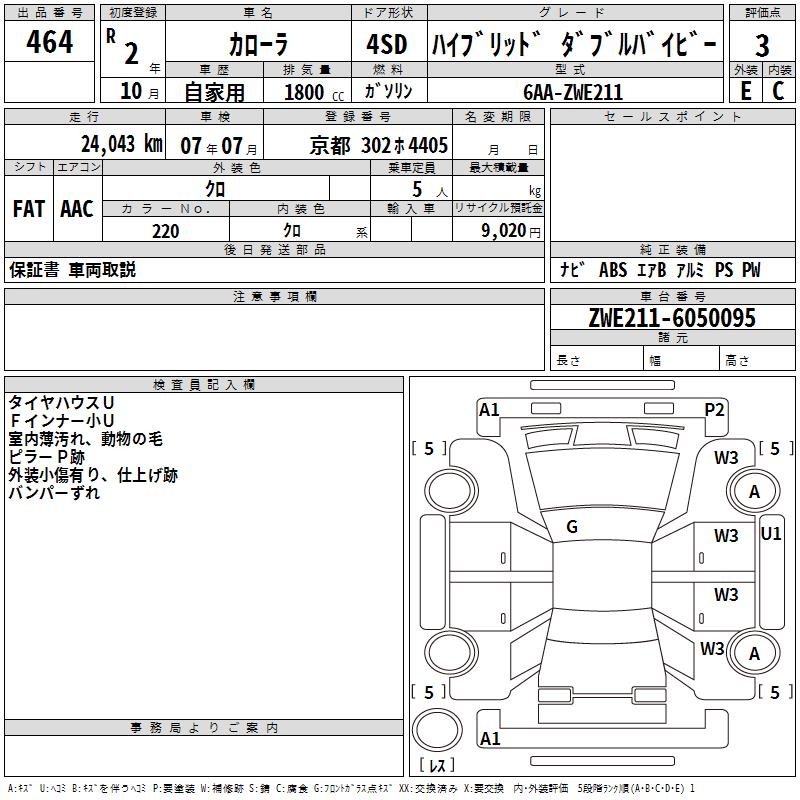
Task: Click vehicle history 自家用
Action: tap(214, 92)
